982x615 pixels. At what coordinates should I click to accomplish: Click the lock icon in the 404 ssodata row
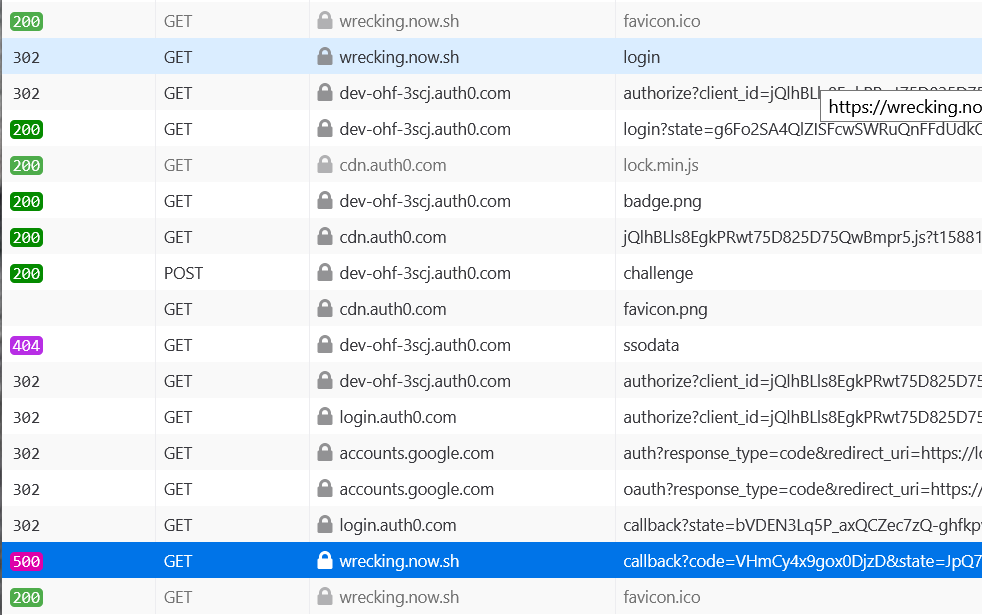click(x=324, y=344)
